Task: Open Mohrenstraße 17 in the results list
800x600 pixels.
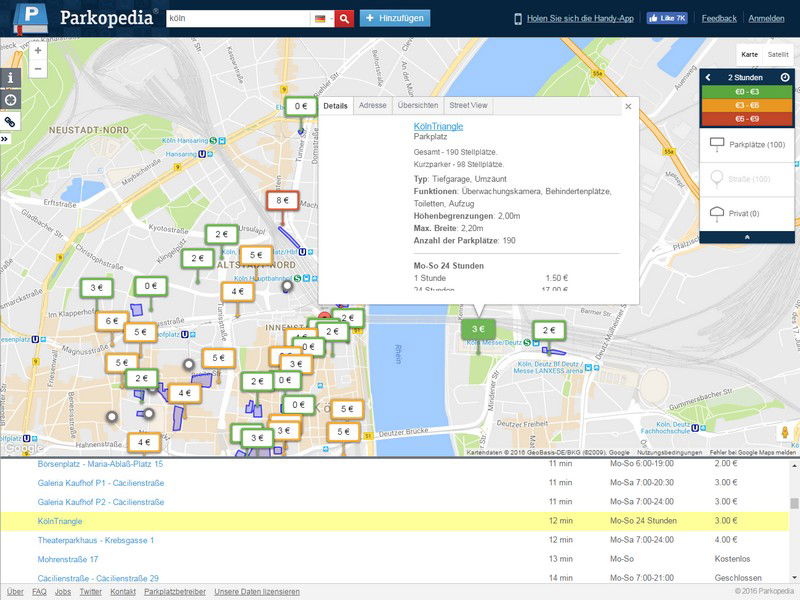Action: [x=68, y=559]
